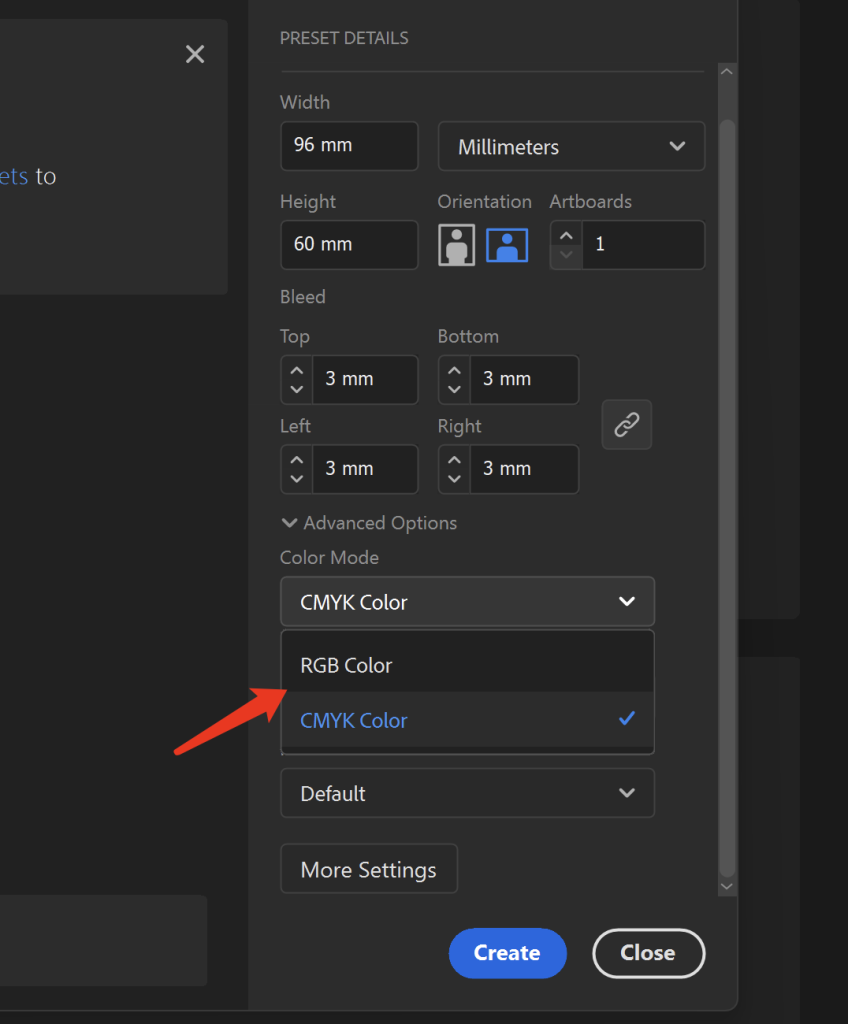Click the Width input field
The width and height of the screenshot is (848, 1024).
(x=348, y=146)
